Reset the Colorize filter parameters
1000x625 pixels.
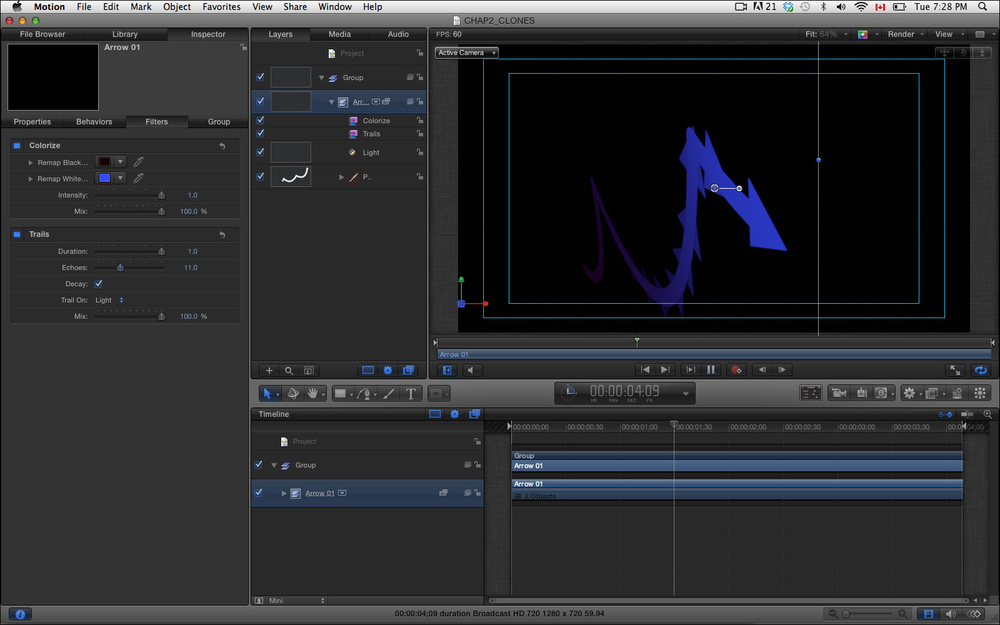(222, 146)
